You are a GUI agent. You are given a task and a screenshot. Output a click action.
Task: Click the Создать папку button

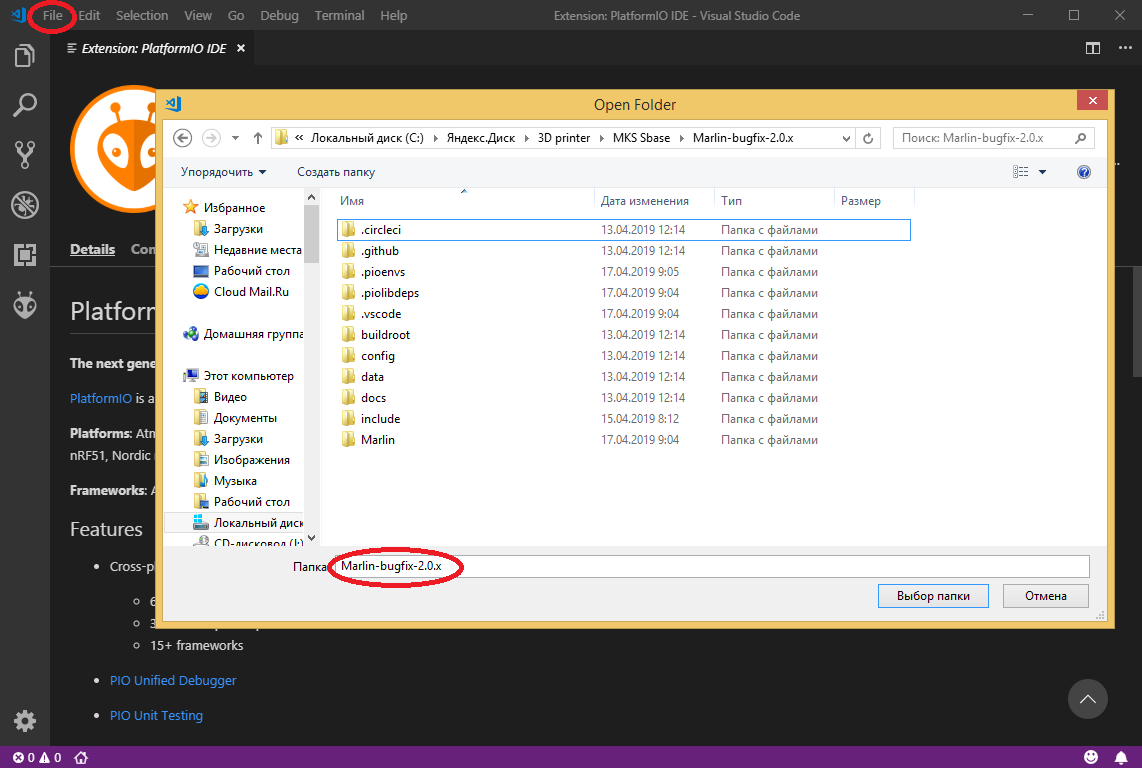point(336,172)
